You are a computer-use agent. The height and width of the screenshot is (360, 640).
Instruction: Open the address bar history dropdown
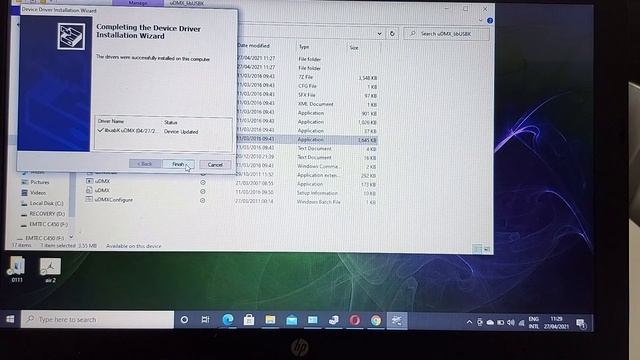[380, 33]
